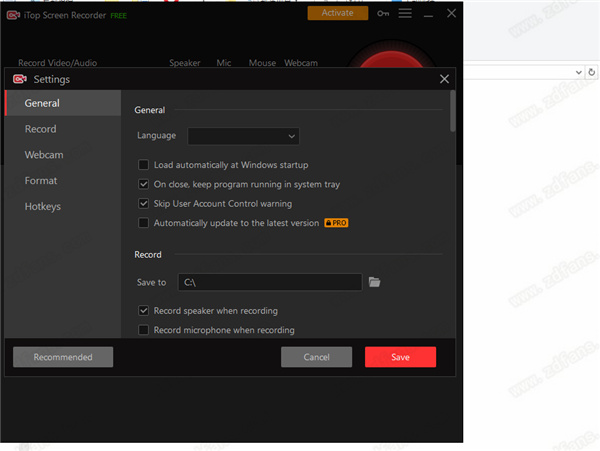This screenshot has width=600, height=451.
Task: Click the Webcam label in main window
Action: coord(301,63)
